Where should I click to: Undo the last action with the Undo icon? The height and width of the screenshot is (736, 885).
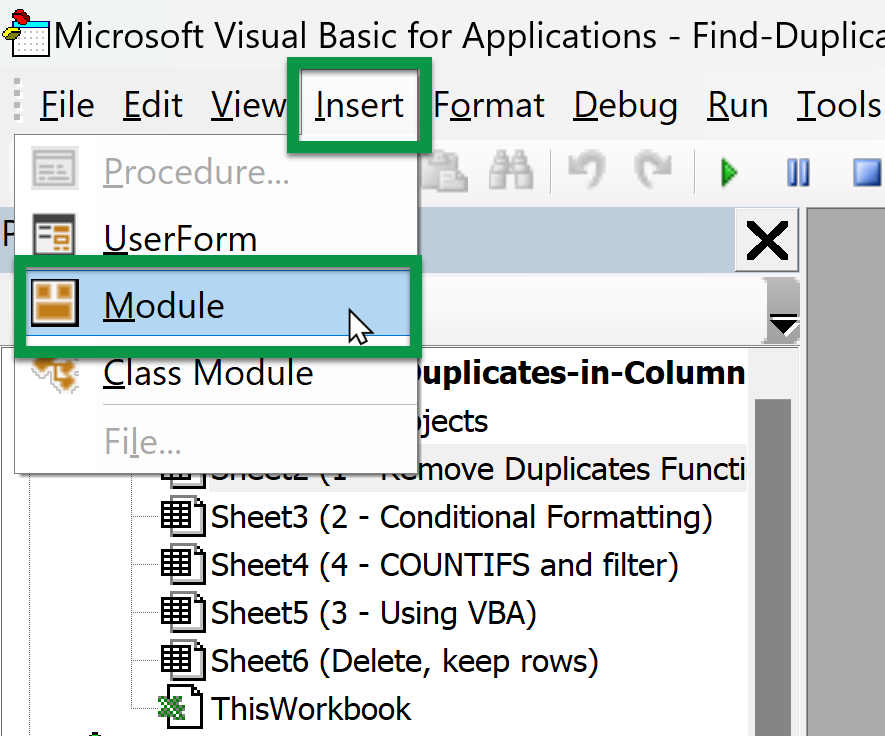[586, 172]
